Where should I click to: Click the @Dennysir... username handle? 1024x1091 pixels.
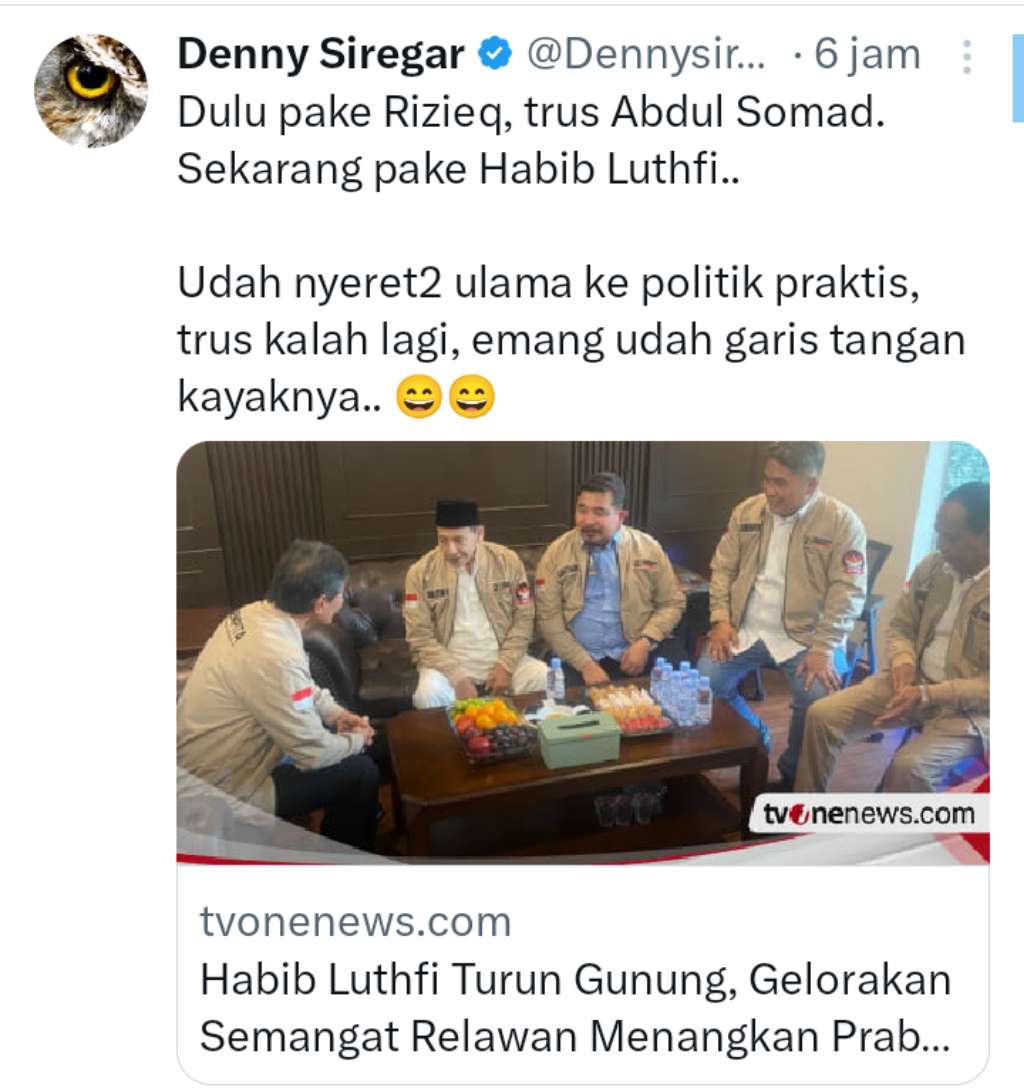coord(646,54)
